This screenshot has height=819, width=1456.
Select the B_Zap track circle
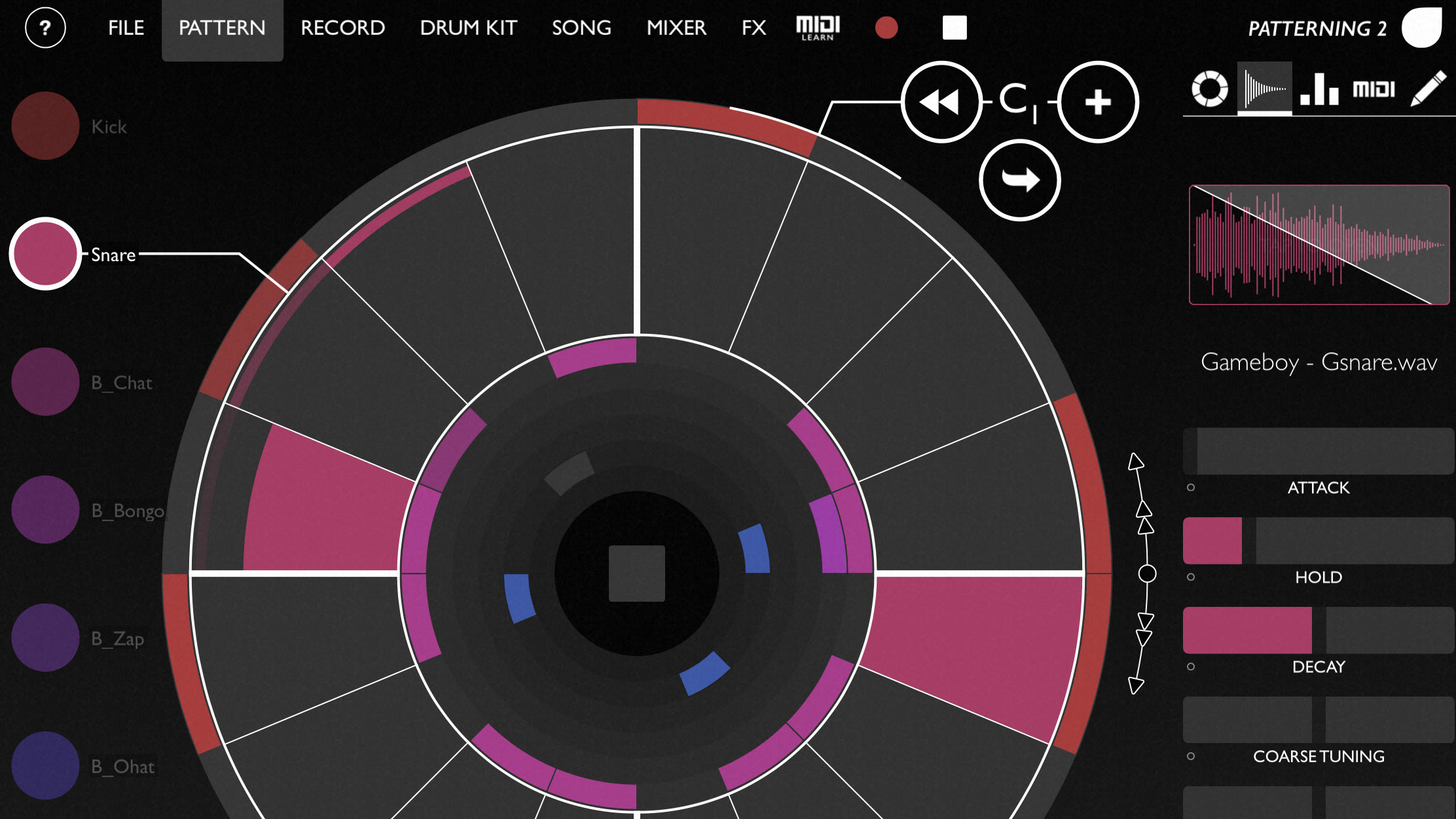click(x=45, y=638)
